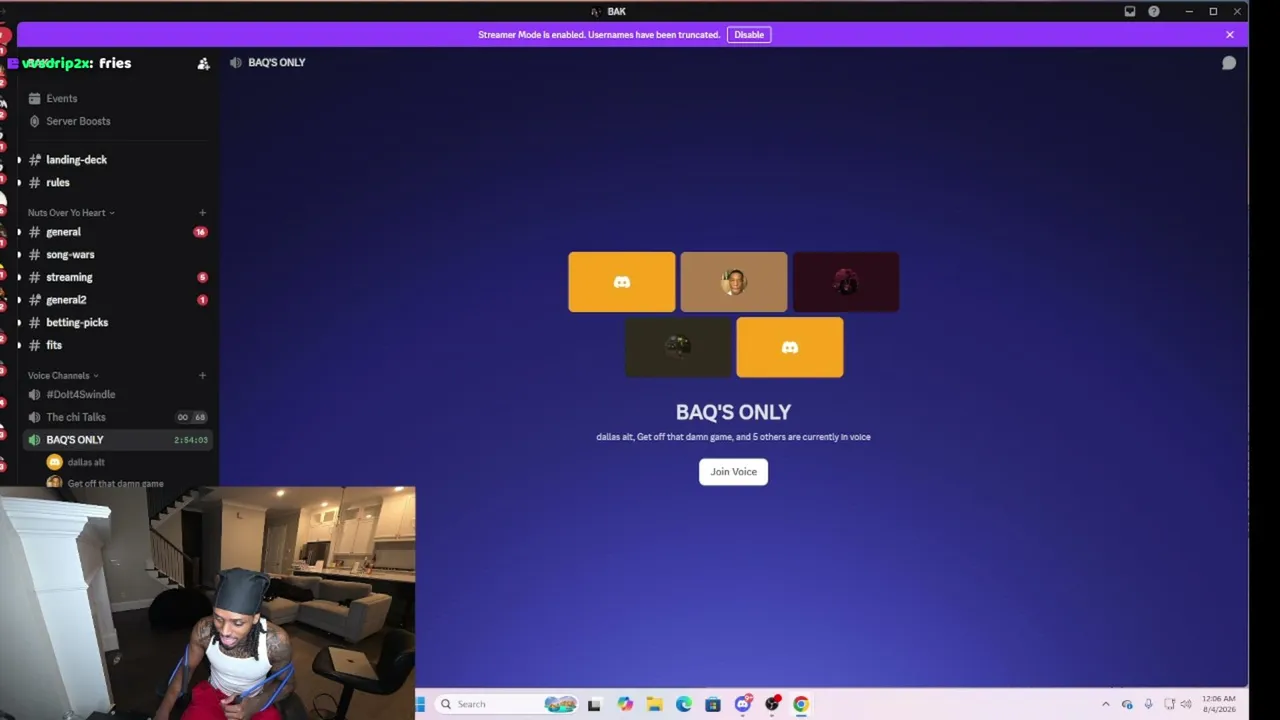Open Microsoft Store from the taskbar

coord(713,704)
